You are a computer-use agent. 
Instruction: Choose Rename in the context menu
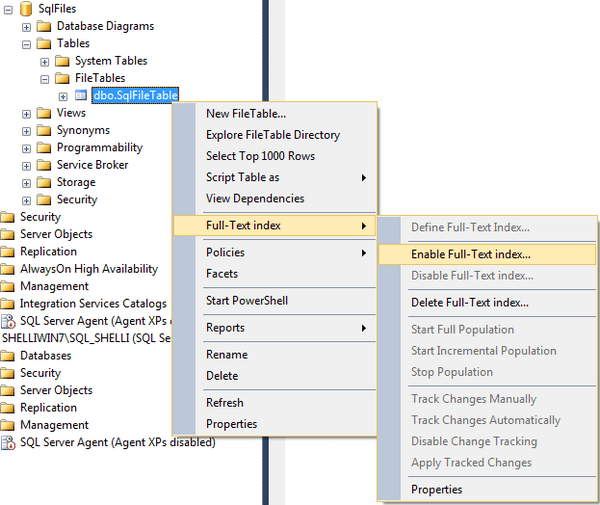274,355
